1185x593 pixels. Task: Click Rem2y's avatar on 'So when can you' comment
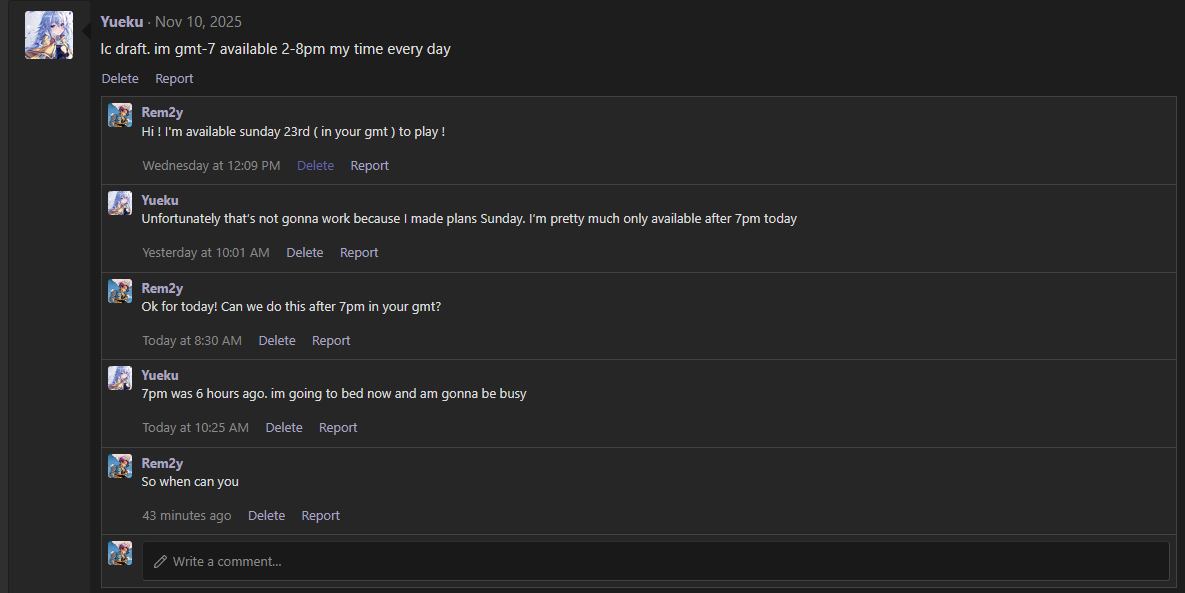pos(120,466)
